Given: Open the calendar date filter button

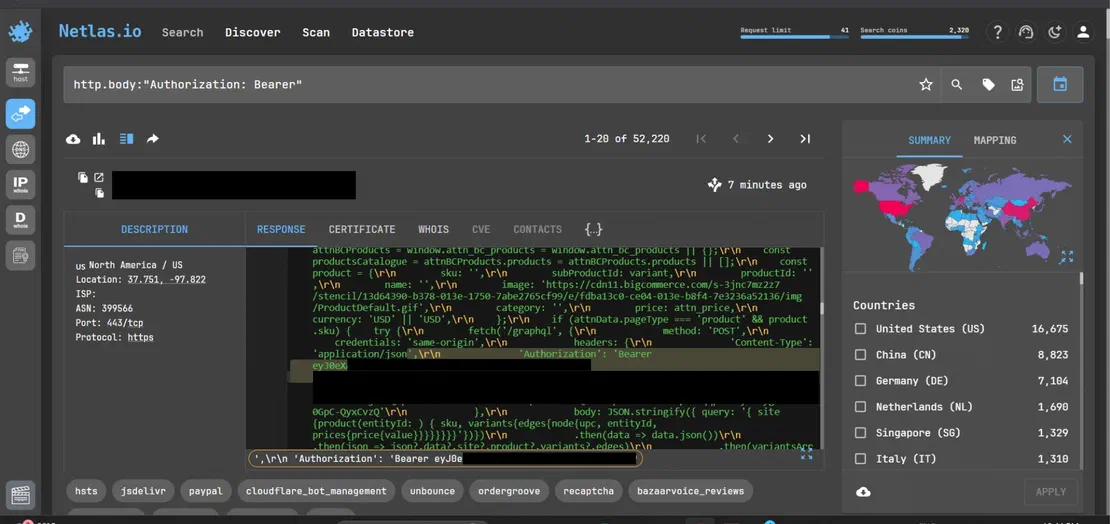Looking at the screenshot, I should click(x=1060, y=85).
